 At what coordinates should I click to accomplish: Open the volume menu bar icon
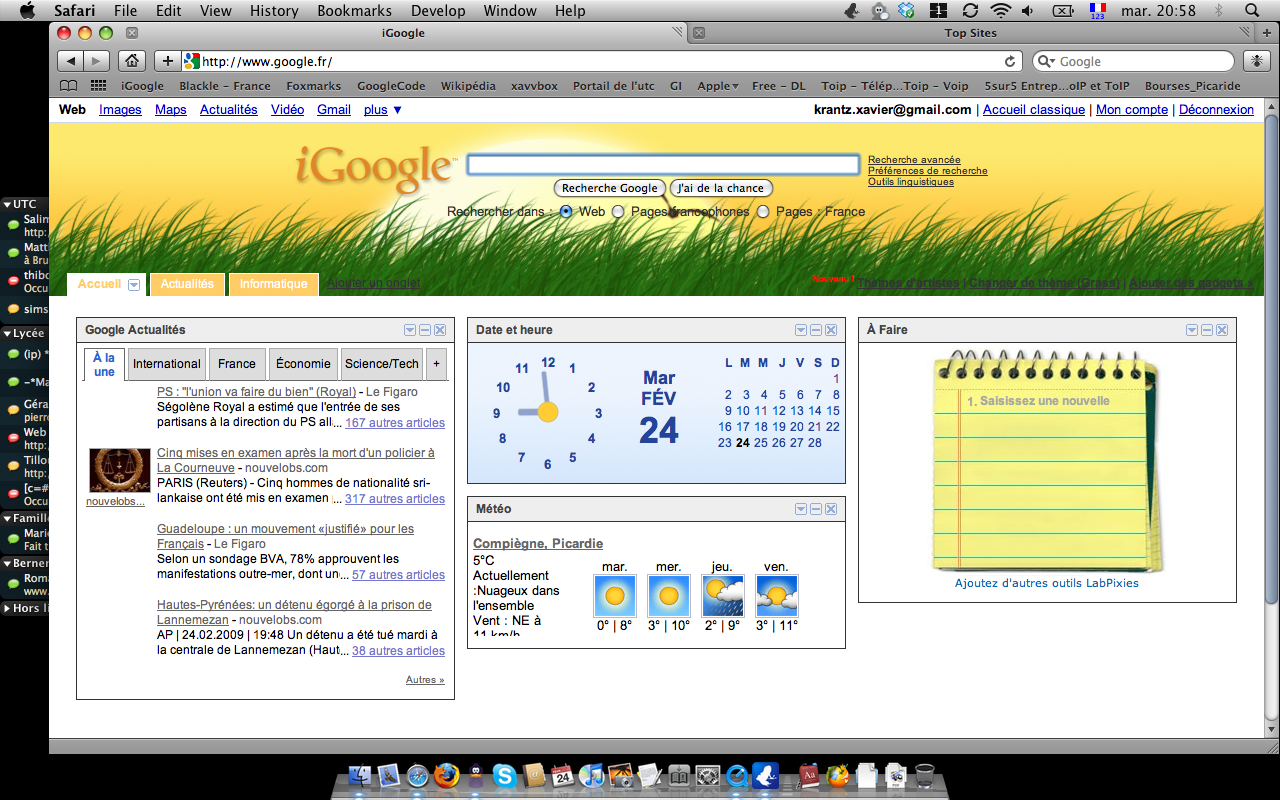tap(1028, 11)
